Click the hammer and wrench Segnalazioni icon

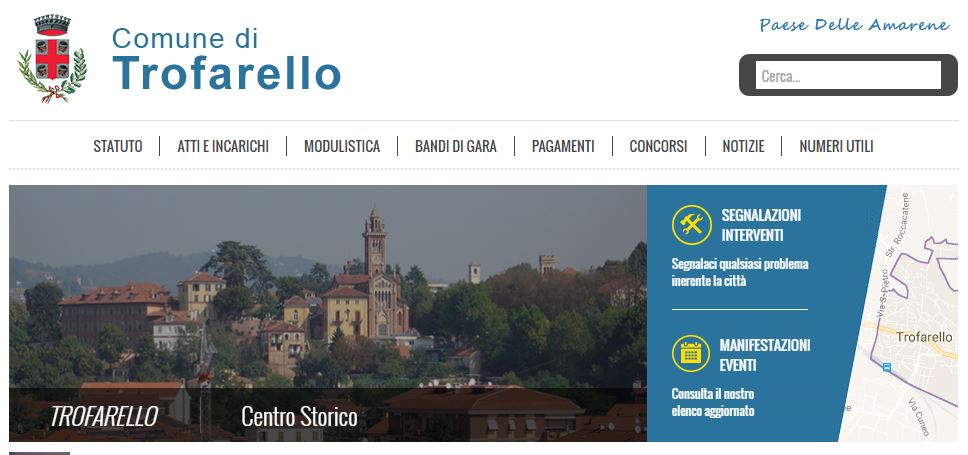click(x=691, y=225)
